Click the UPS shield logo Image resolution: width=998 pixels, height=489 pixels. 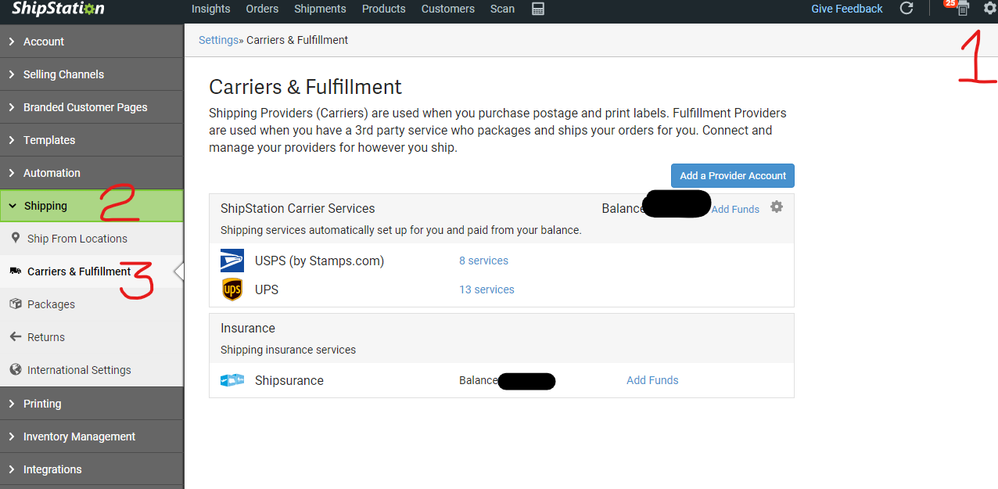point(232,290)
